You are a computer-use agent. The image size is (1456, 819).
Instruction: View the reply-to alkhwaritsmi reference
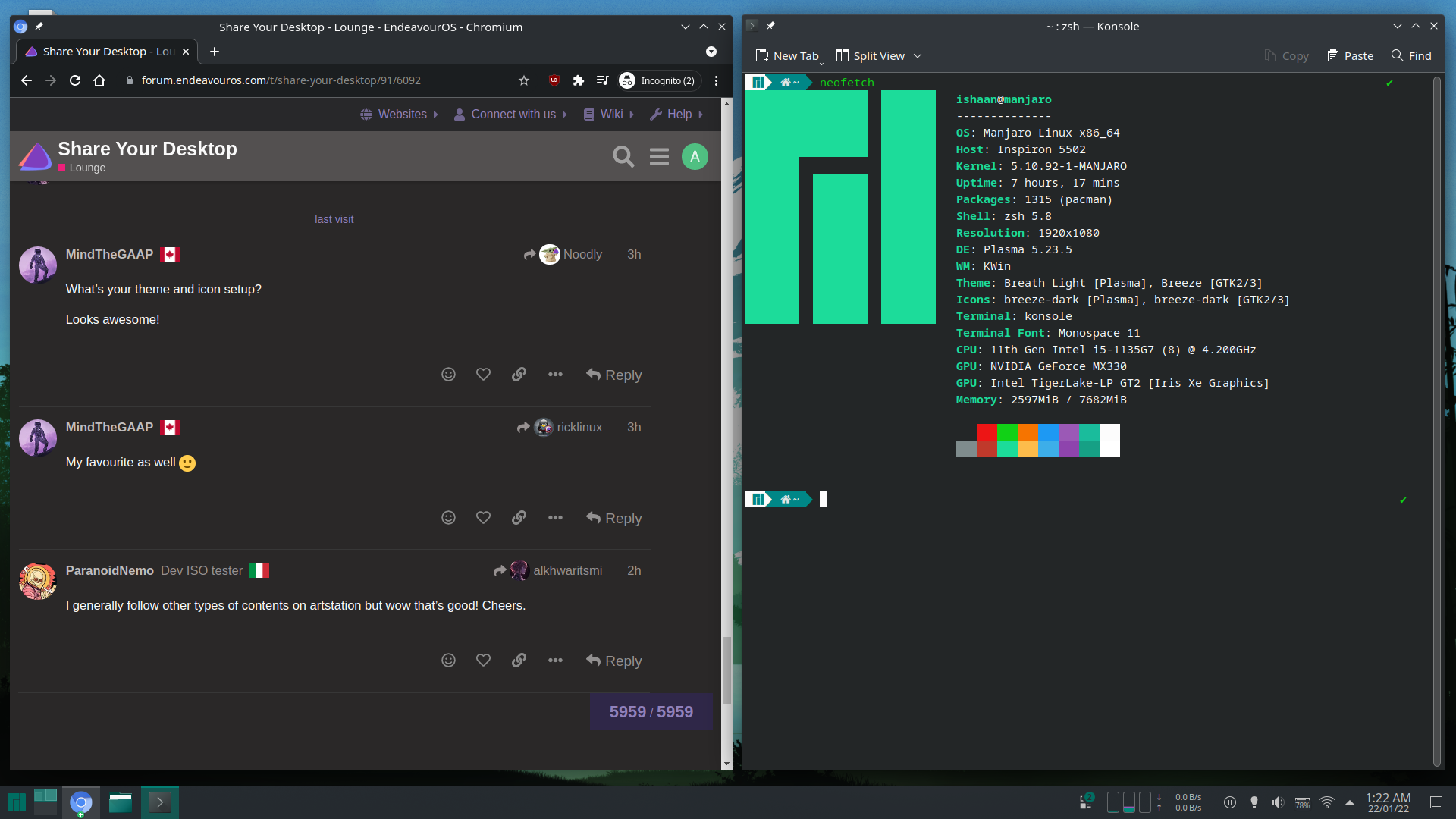548,570
